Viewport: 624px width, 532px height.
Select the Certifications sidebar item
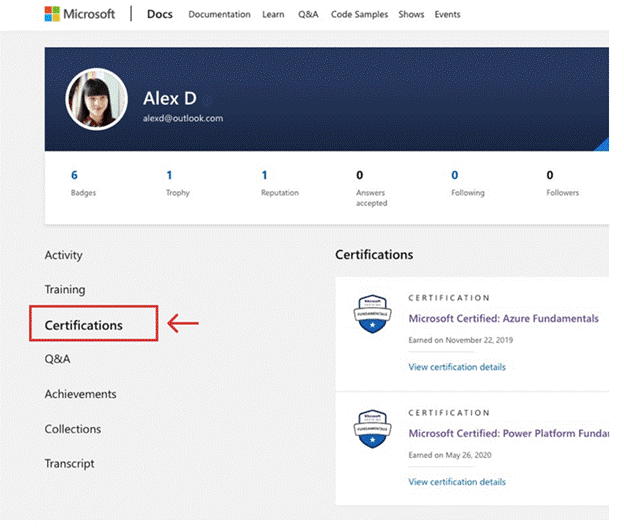(84, 325)
